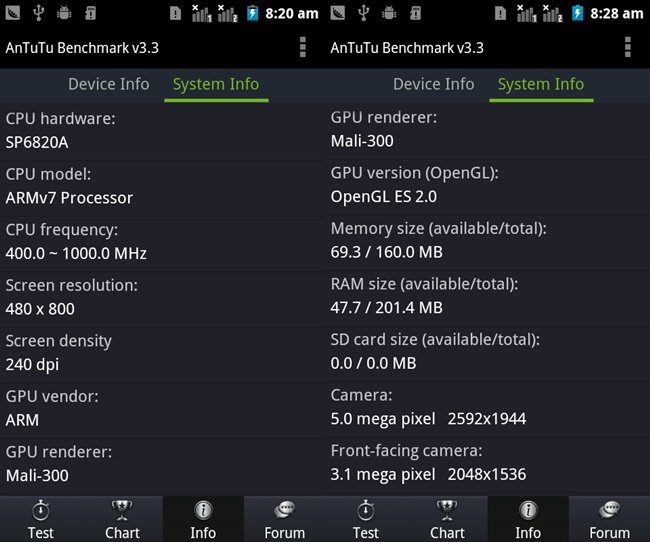Select System Info tab on left screen
Viewport: 650px width, 542px height.
[x=216, y=84]
